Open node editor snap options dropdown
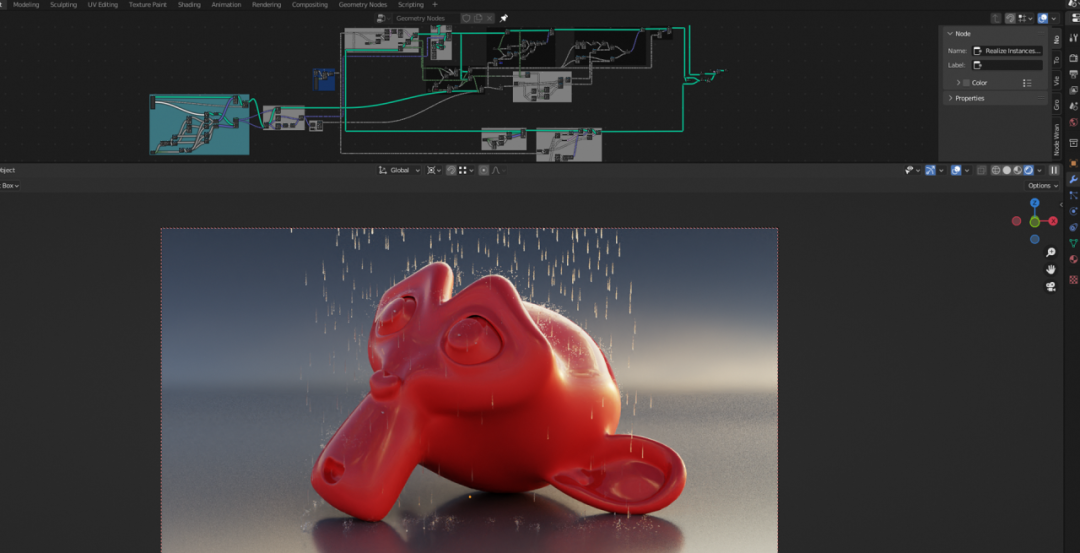 1026,18
